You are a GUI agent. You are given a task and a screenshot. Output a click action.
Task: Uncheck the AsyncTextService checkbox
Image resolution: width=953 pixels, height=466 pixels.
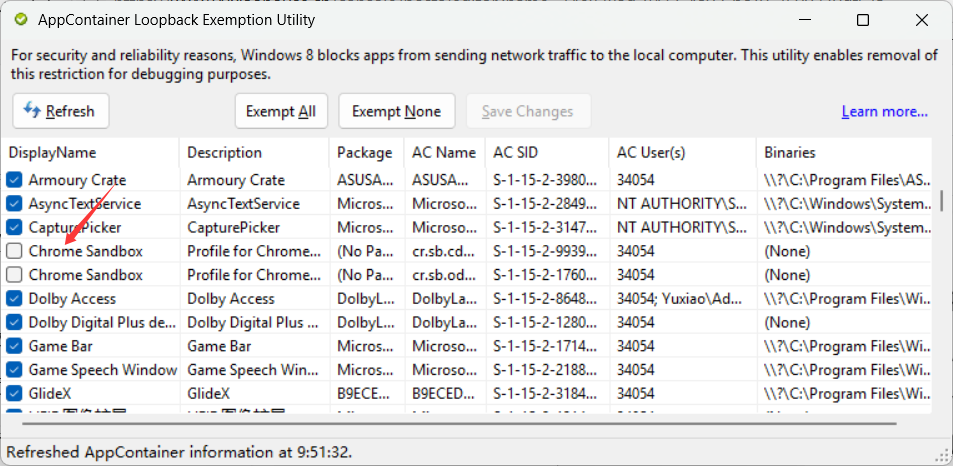tap(14, 204)
